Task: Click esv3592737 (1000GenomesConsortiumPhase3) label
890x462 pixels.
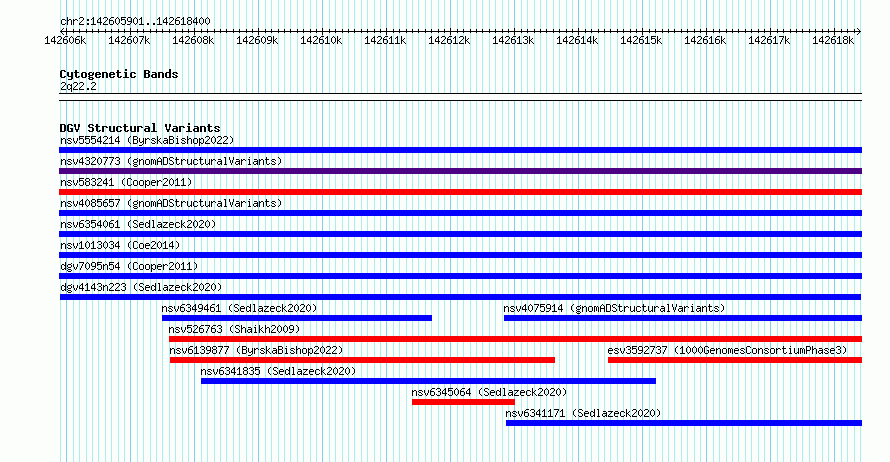Action: click(x=727, y=350)
